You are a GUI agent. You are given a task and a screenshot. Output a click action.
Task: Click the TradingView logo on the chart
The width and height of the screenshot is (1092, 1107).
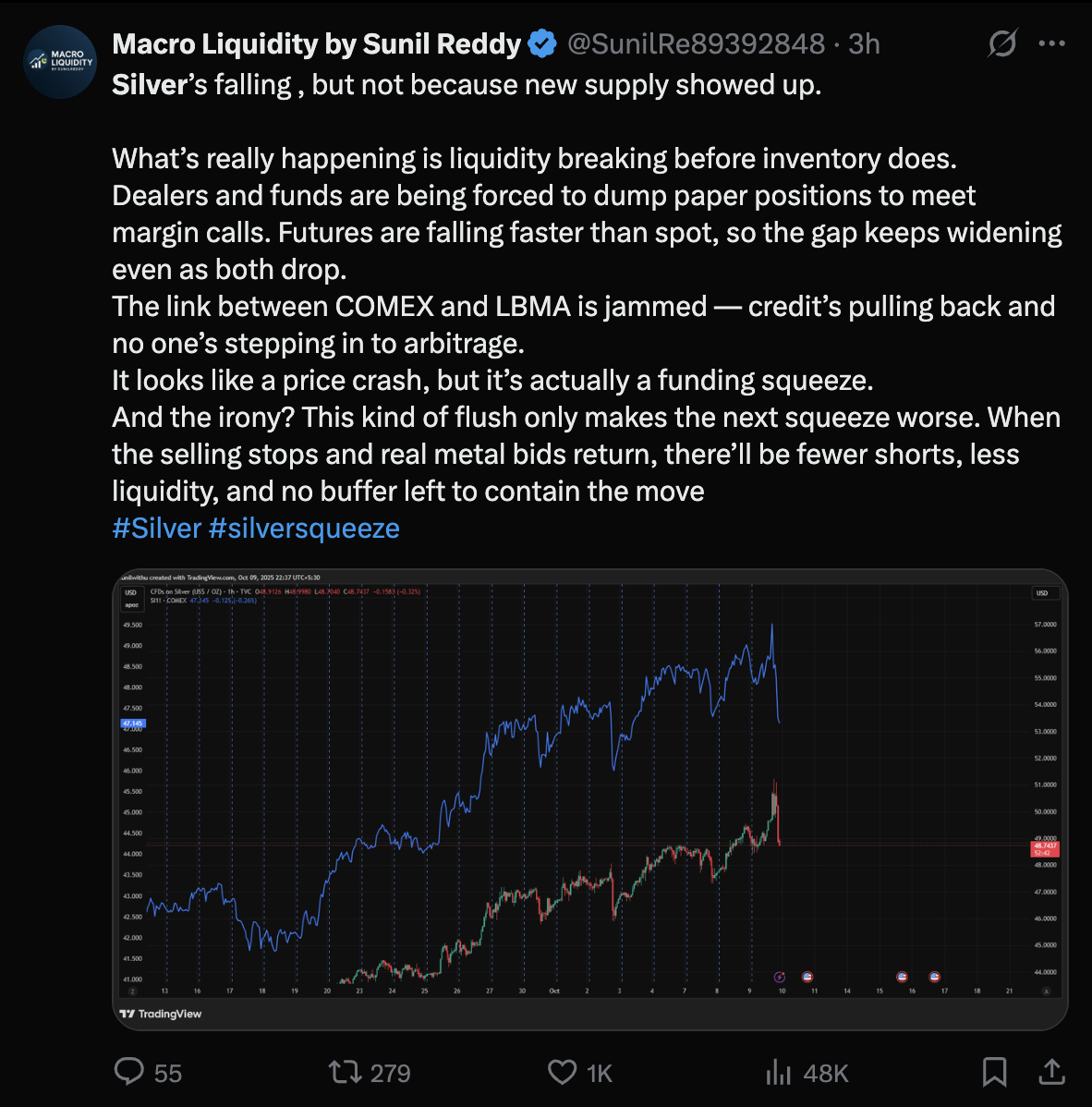pyautogui.click(x=161, y=1014)
